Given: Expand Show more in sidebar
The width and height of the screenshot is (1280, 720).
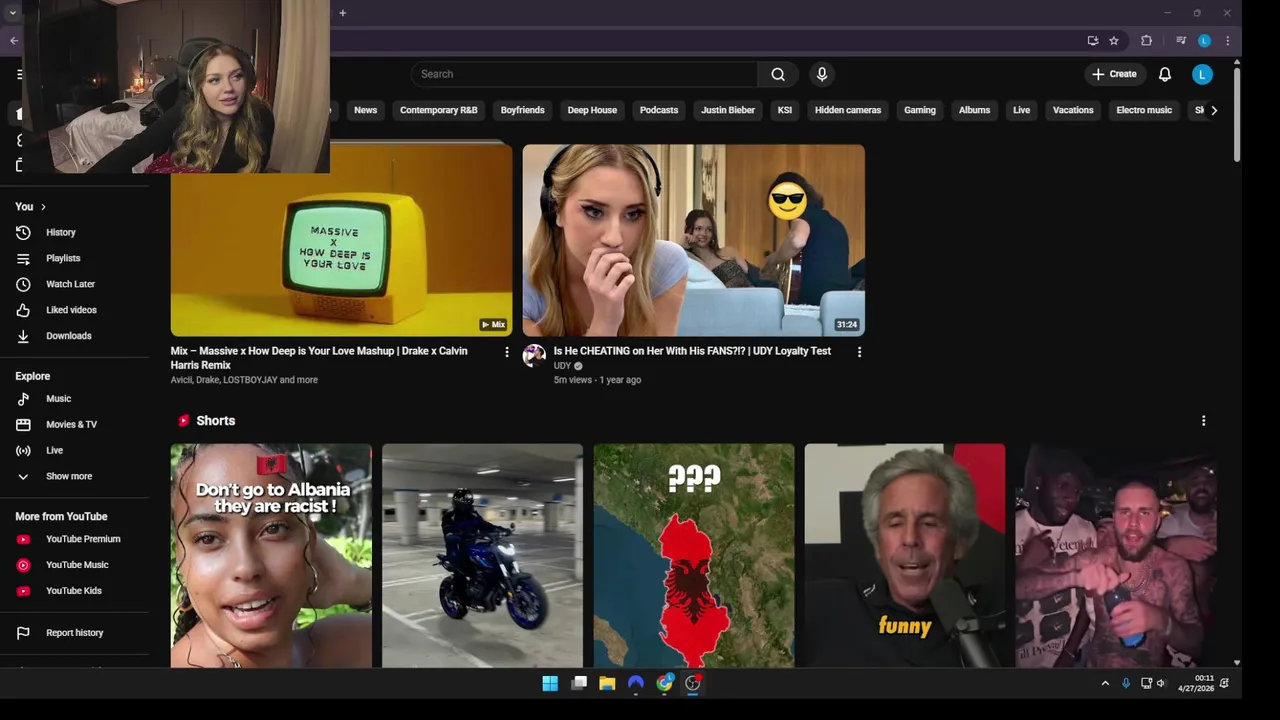Looking at the screenshot, I should pos(68,477).
